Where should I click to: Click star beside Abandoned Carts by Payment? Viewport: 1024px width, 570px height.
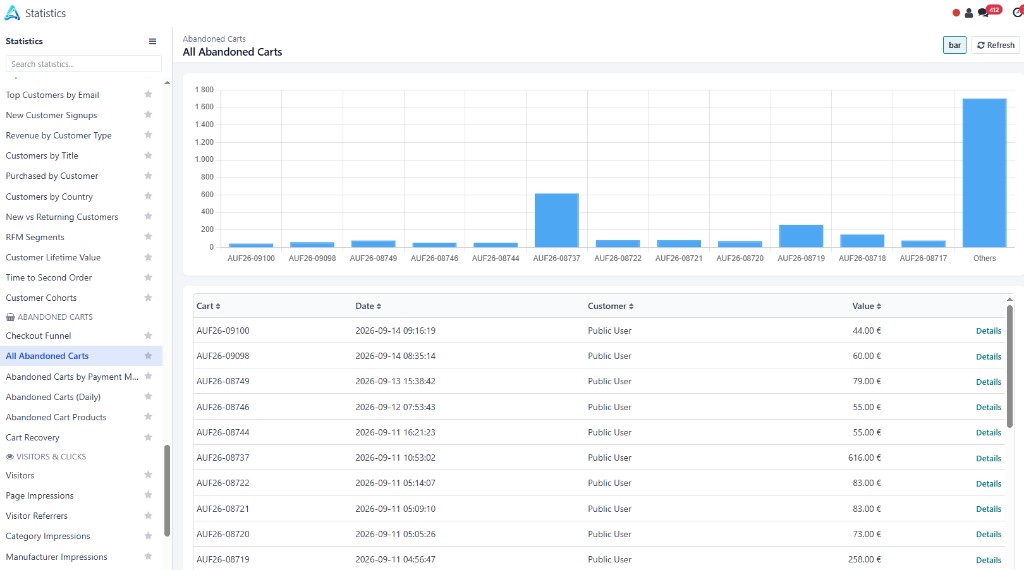pyautogui.click(x=148, y=376)
